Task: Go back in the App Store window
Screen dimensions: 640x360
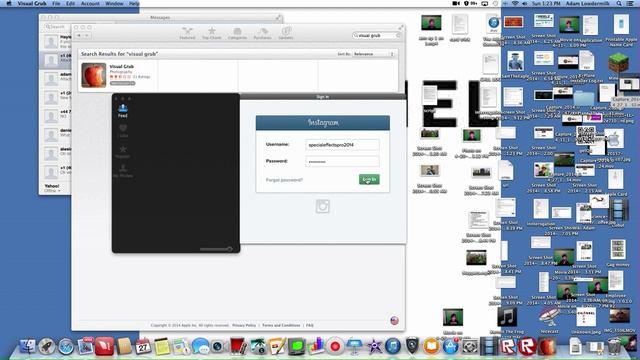Action: coord(79,36)
